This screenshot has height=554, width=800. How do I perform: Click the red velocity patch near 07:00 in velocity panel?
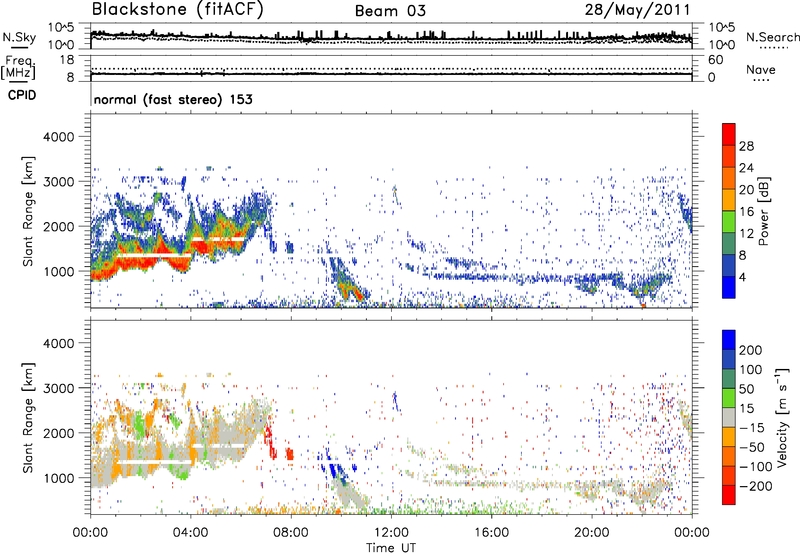click(x=269, y=442)
